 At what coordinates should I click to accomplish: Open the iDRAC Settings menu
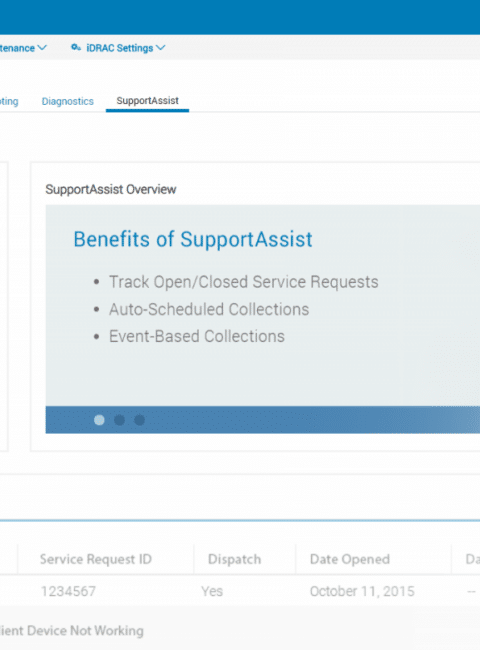(x=118, y=48)
